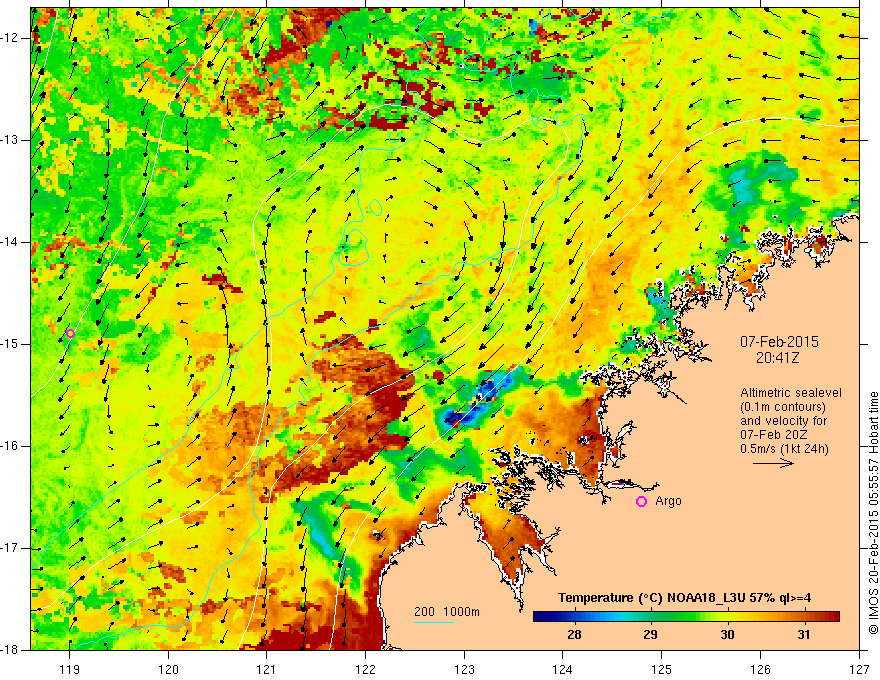Click the longitude axis label 121
Viewport: 880px width, 680px height.
point(267,669)
